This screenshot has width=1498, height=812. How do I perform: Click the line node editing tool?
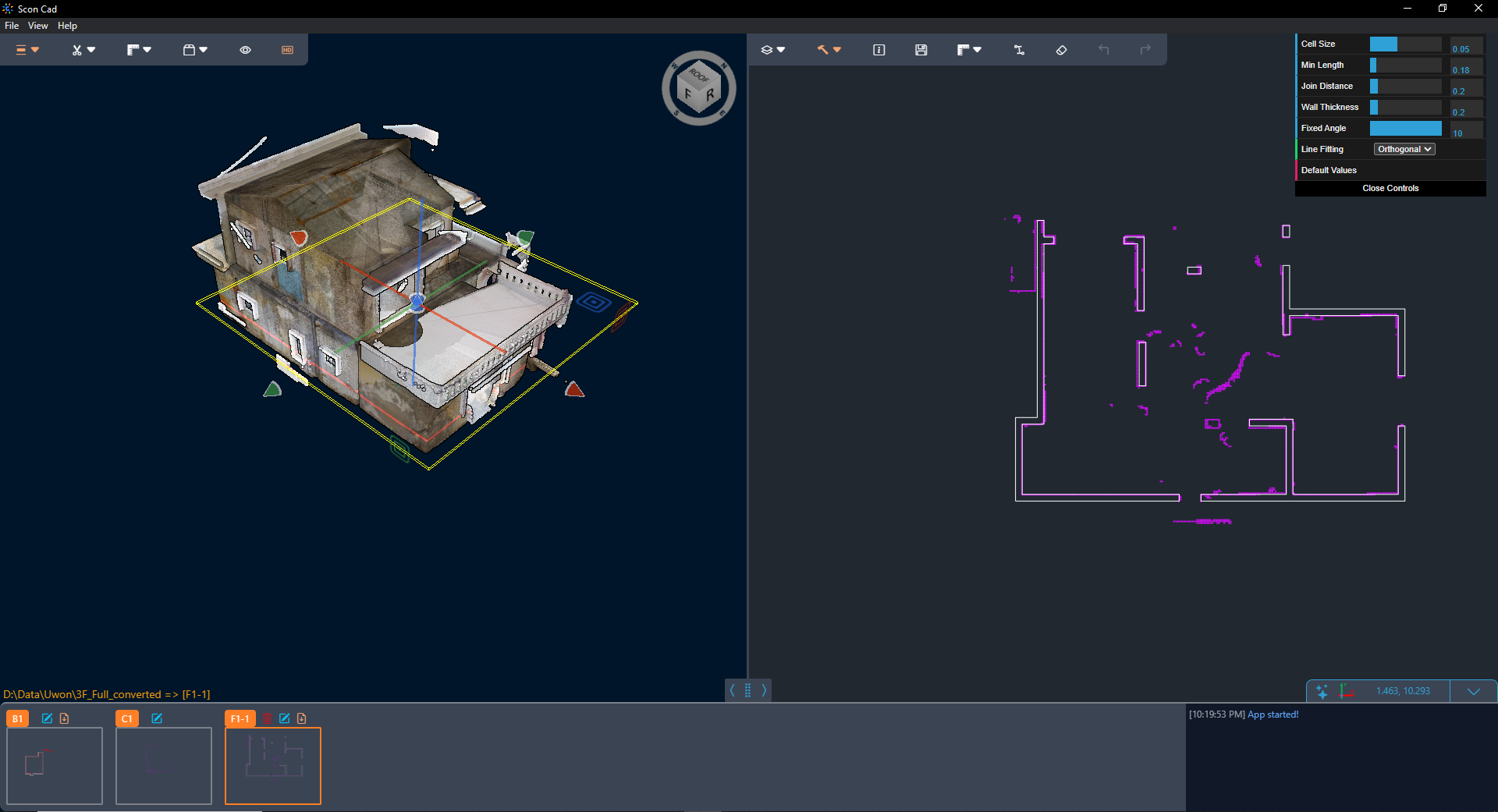(x=1019, y=50)
